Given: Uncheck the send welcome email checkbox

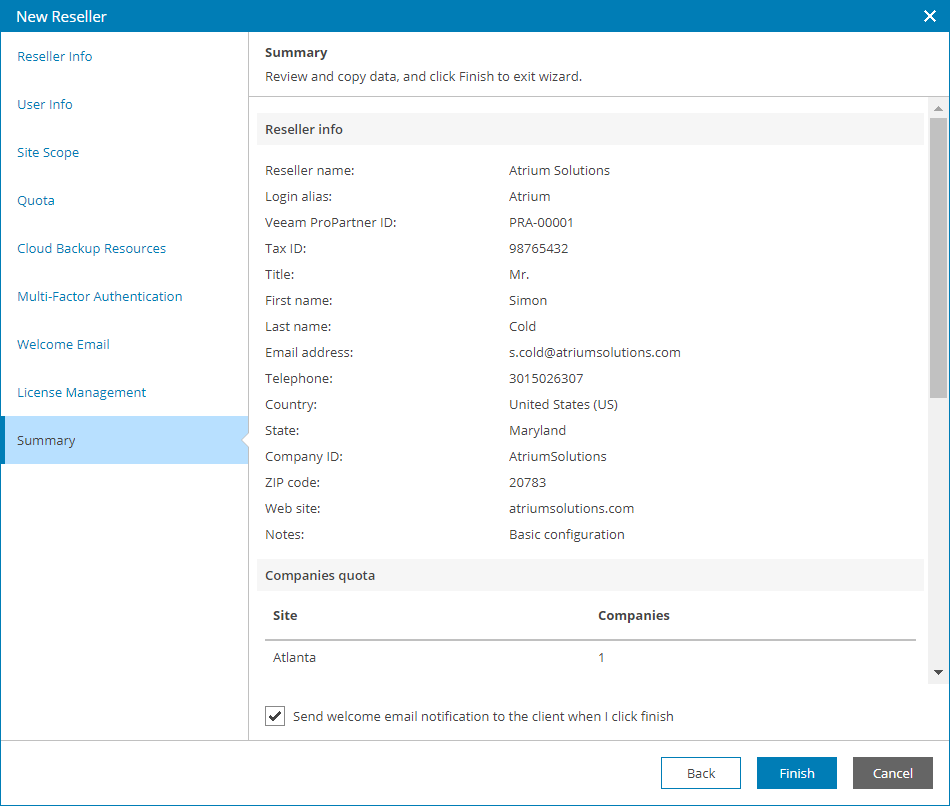Looking at the screenshot, I should [x=275, y=716].
